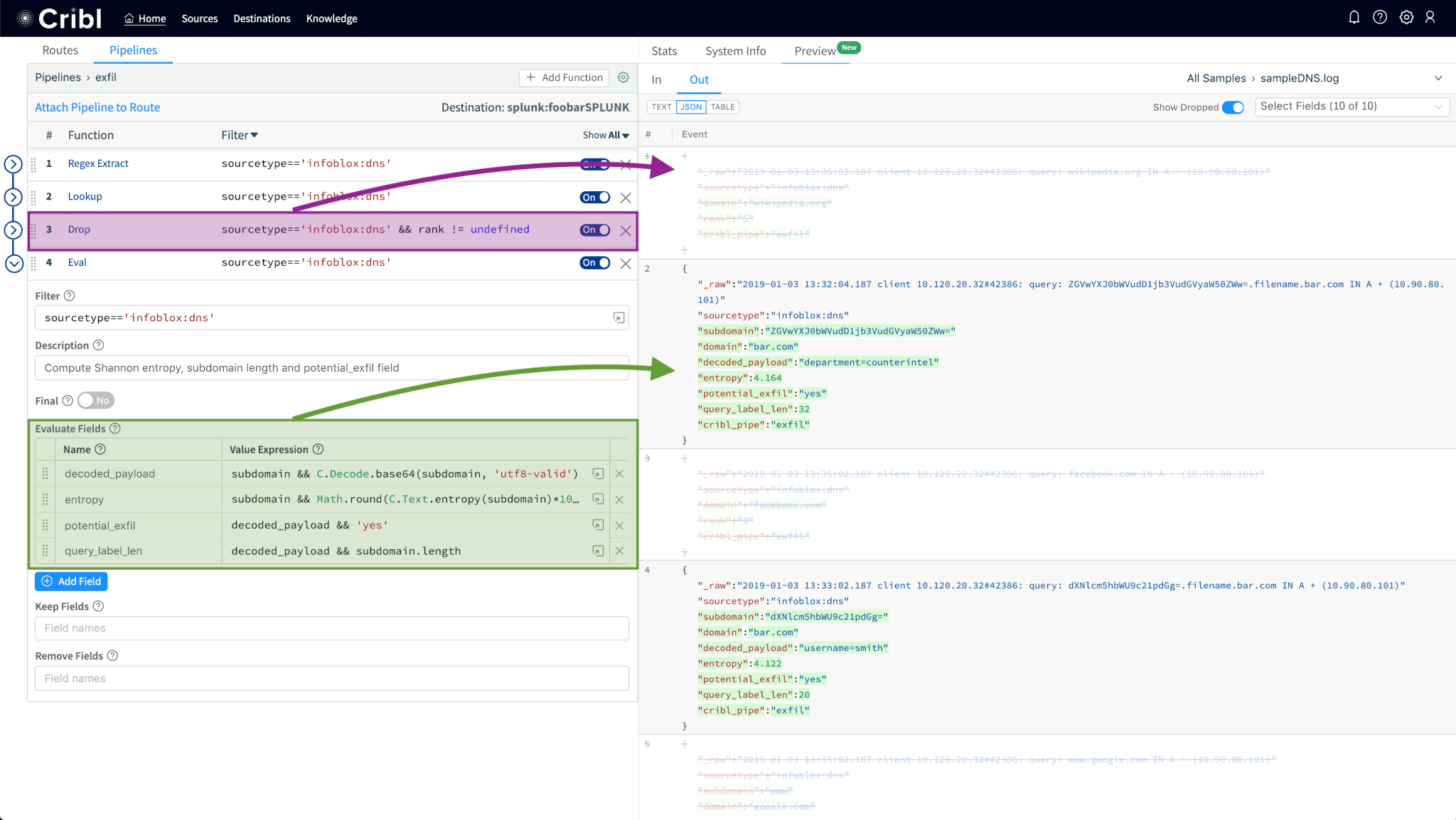Click the Keep Fields input box

[x=331, y=628]
